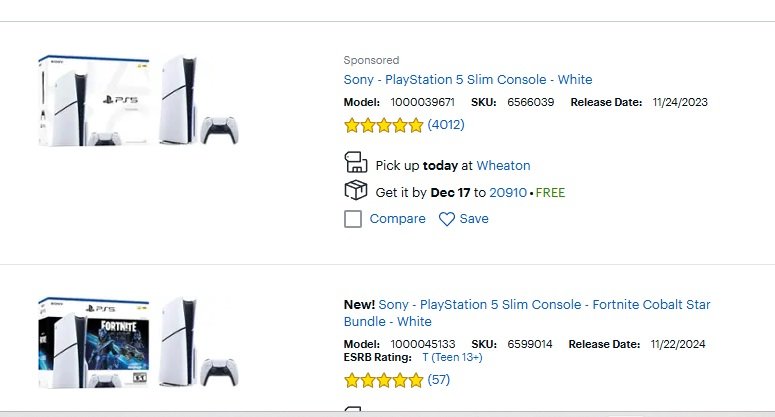Open the Fortnite Cobalt Star Bundle title link
775x417 pixels.
544,305
